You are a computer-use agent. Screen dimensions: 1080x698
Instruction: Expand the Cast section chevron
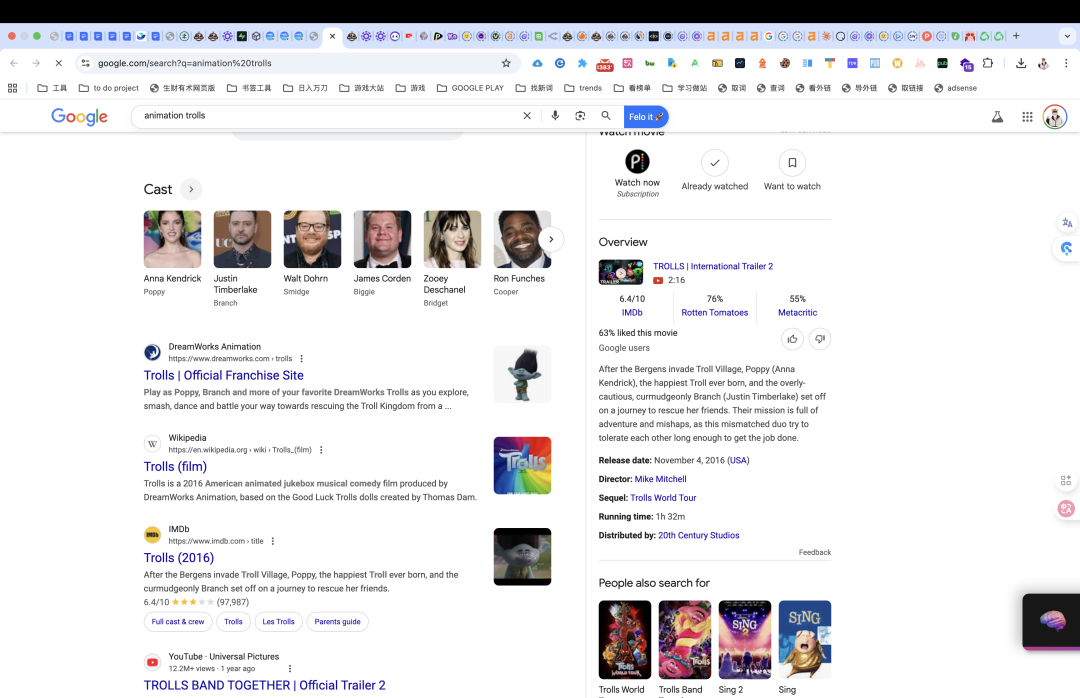click(191, 189)
